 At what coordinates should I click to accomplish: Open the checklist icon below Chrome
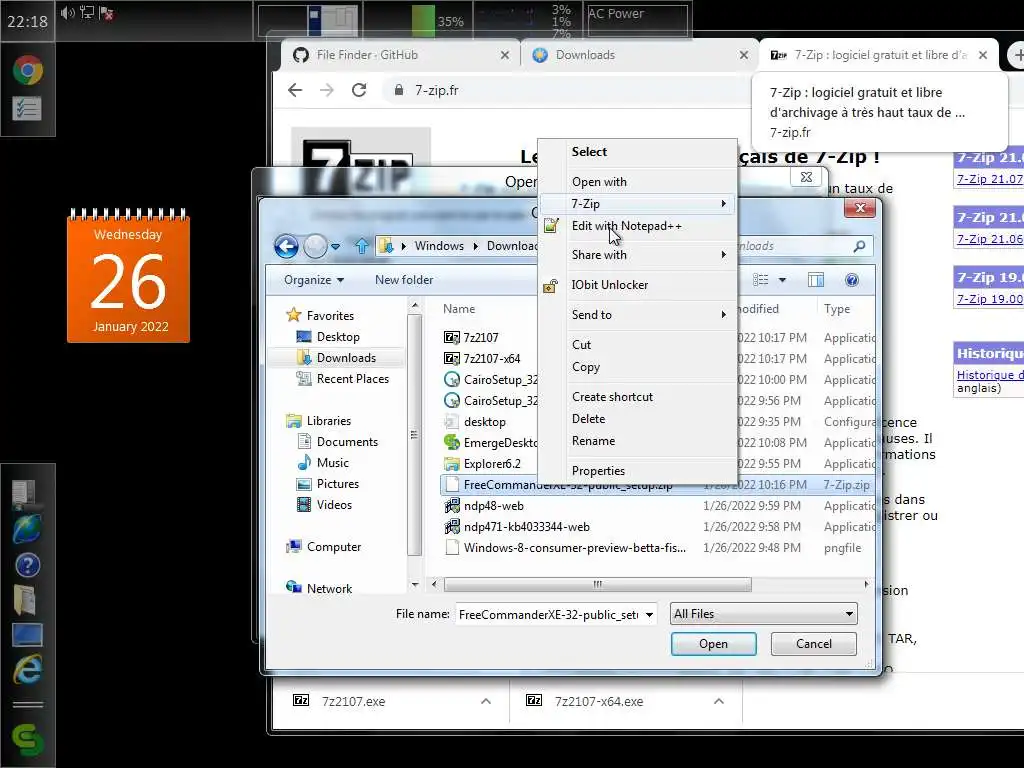click(27, 108)
